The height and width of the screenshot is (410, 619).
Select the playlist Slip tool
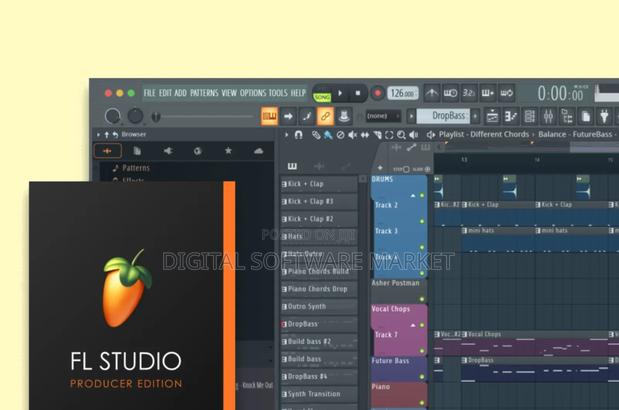click(365, 135)
